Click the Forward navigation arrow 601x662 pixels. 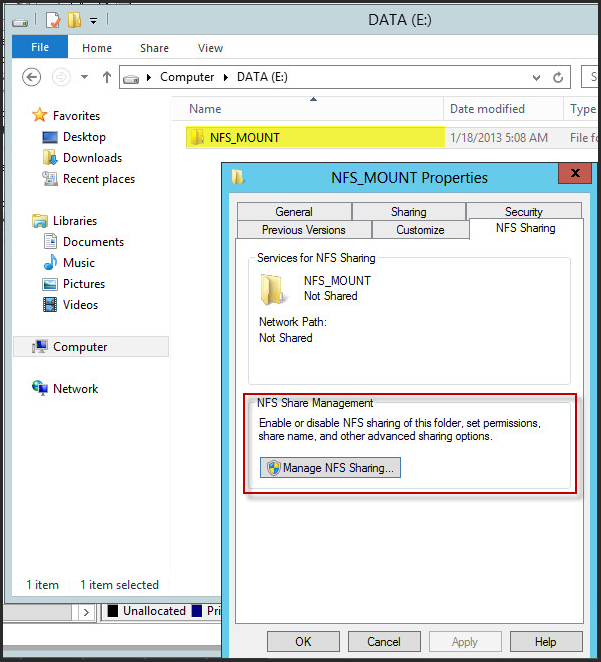[61, 77]
